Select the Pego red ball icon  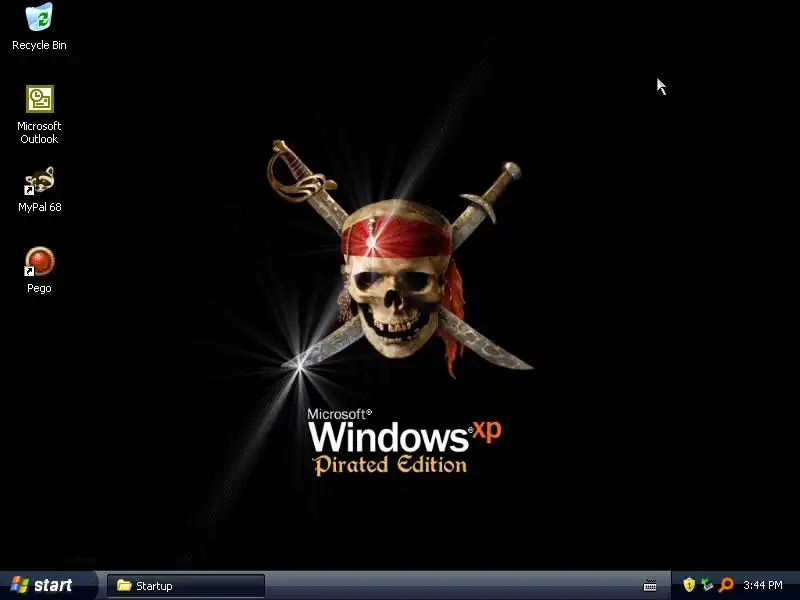(39, 262)
